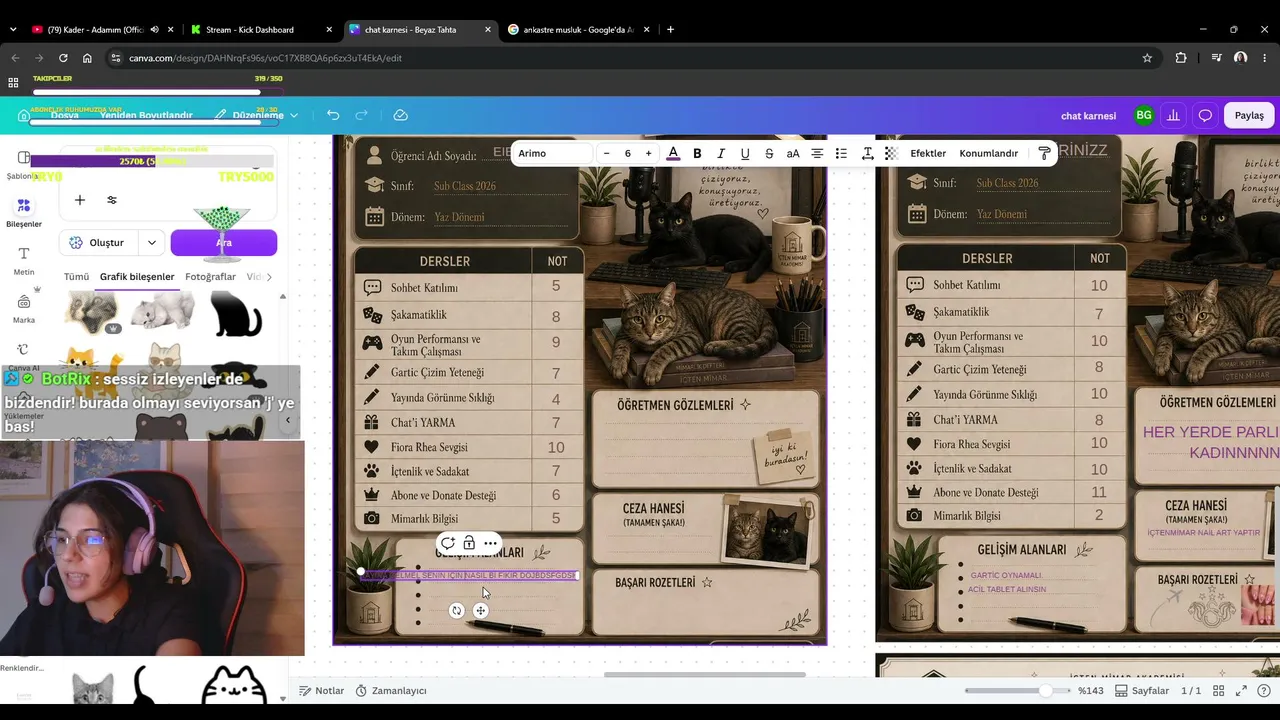Screen dimensions: 1280x720
Task: Change text alignment
Action: (x=817, y=153)
